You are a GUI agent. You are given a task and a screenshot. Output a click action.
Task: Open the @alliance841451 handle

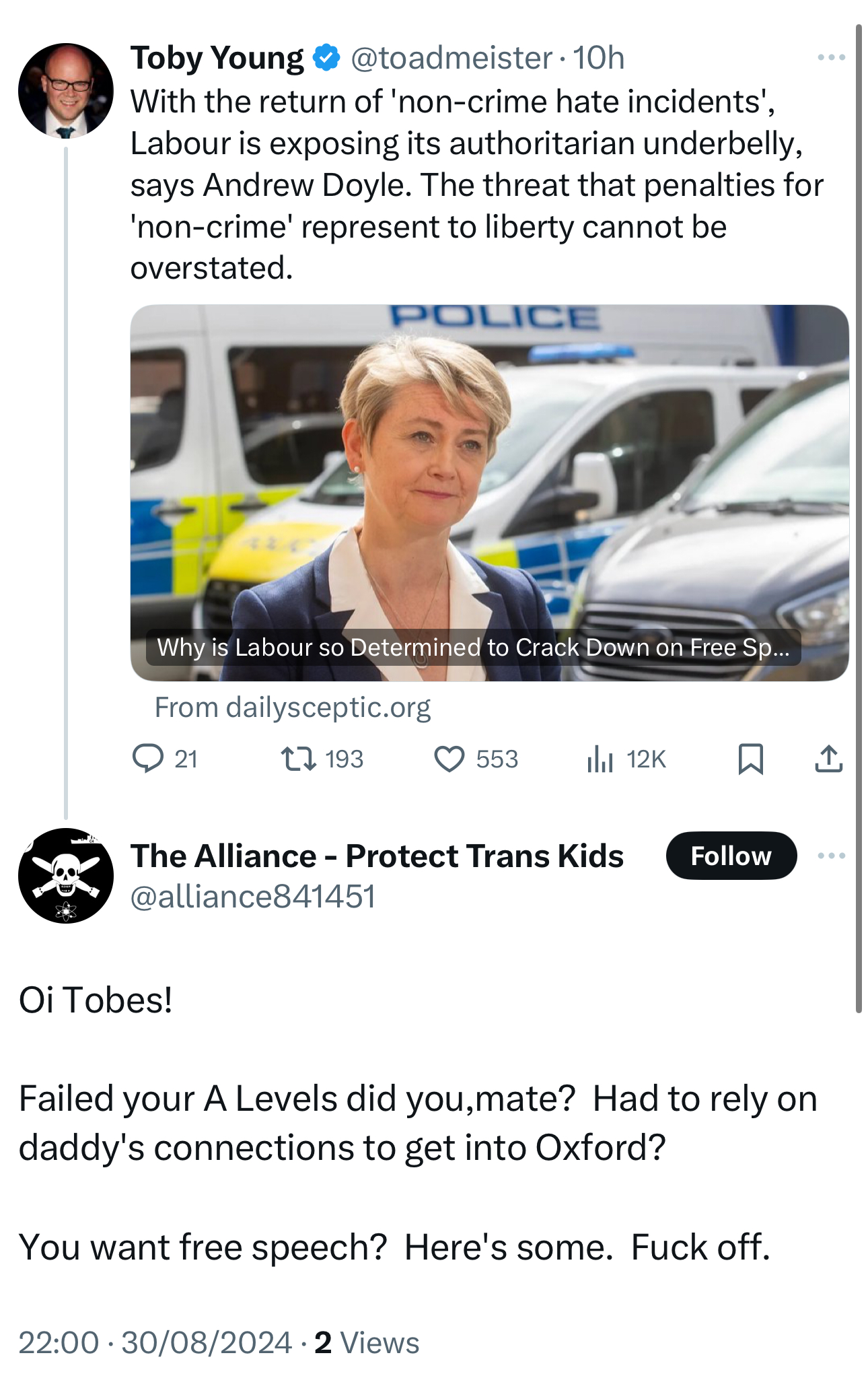pos(252,897)
